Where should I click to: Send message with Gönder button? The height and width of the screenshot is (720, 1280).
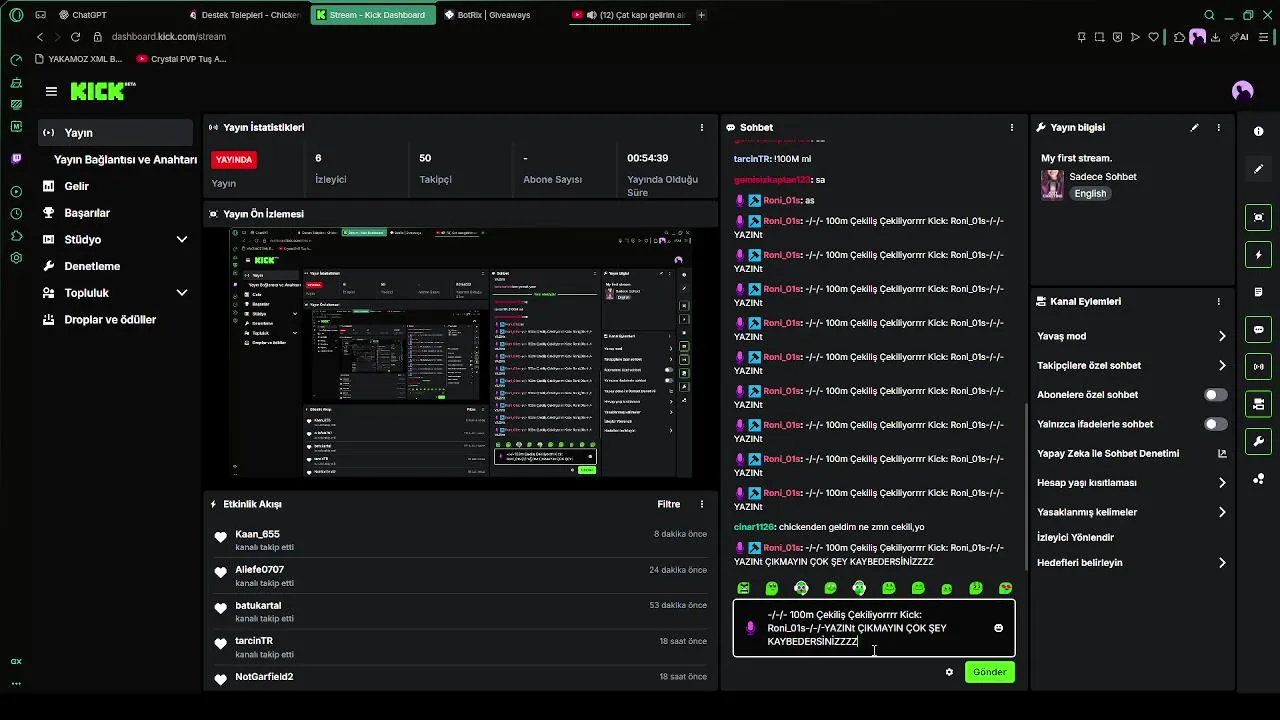pos(990,672)
